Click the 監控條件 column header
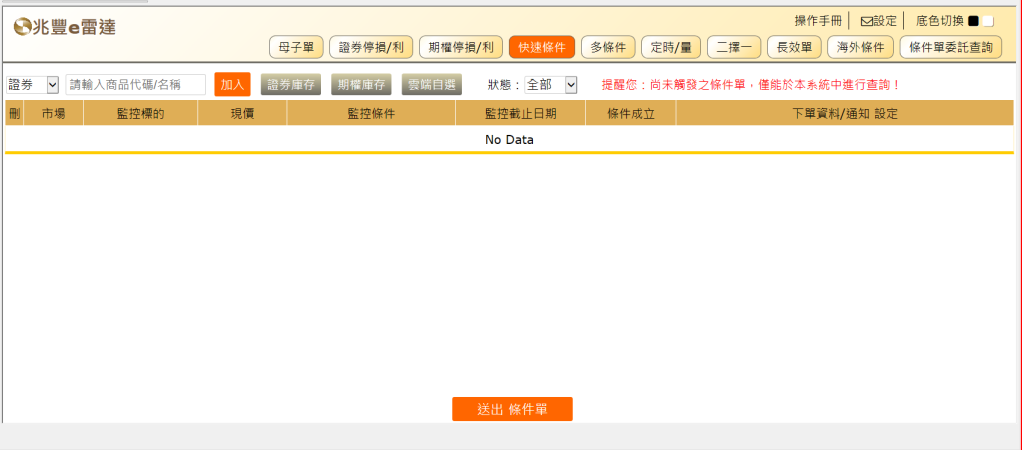This screenshot has width=1022, height=450. 371,113
